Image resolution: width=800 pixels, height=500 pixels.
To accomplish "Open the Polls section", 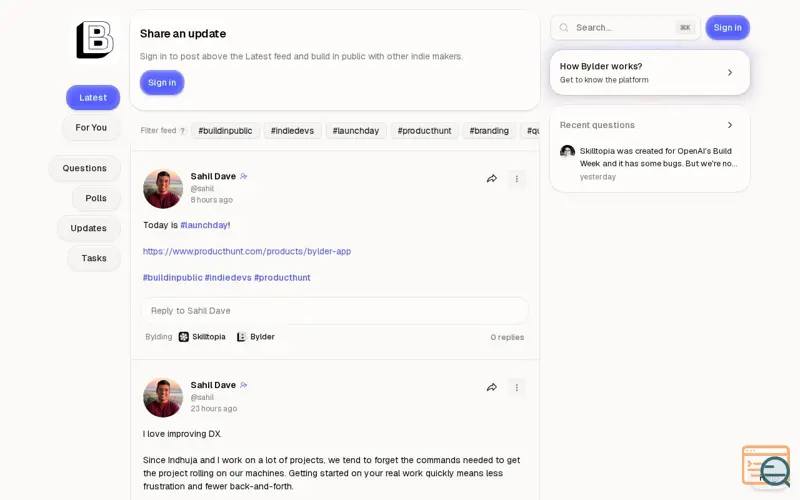I will (96, 198).
